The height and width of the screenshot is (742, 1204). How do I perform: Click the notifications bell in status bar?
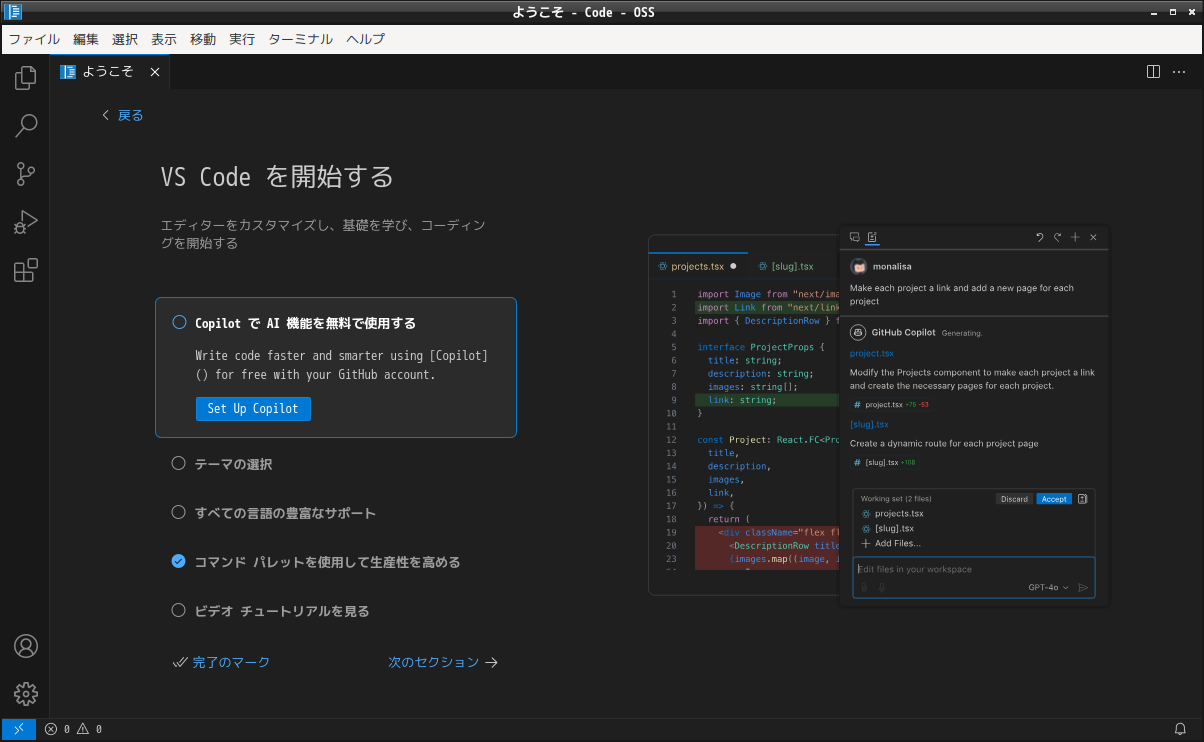pyautogui.click(x=1180, y=729)
